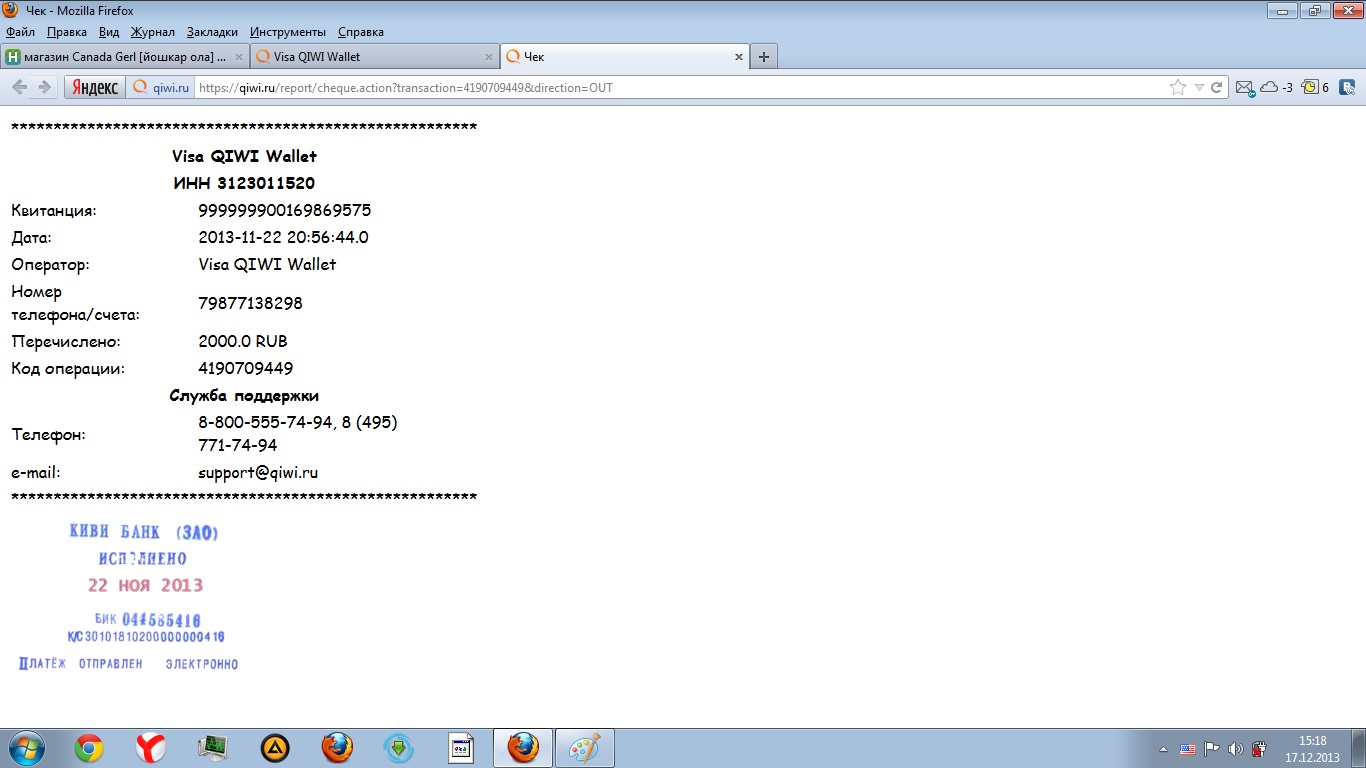Click the power plug tray icon
The height and width of the screenshot is (768, 1366).
(x=1259, y=749)
